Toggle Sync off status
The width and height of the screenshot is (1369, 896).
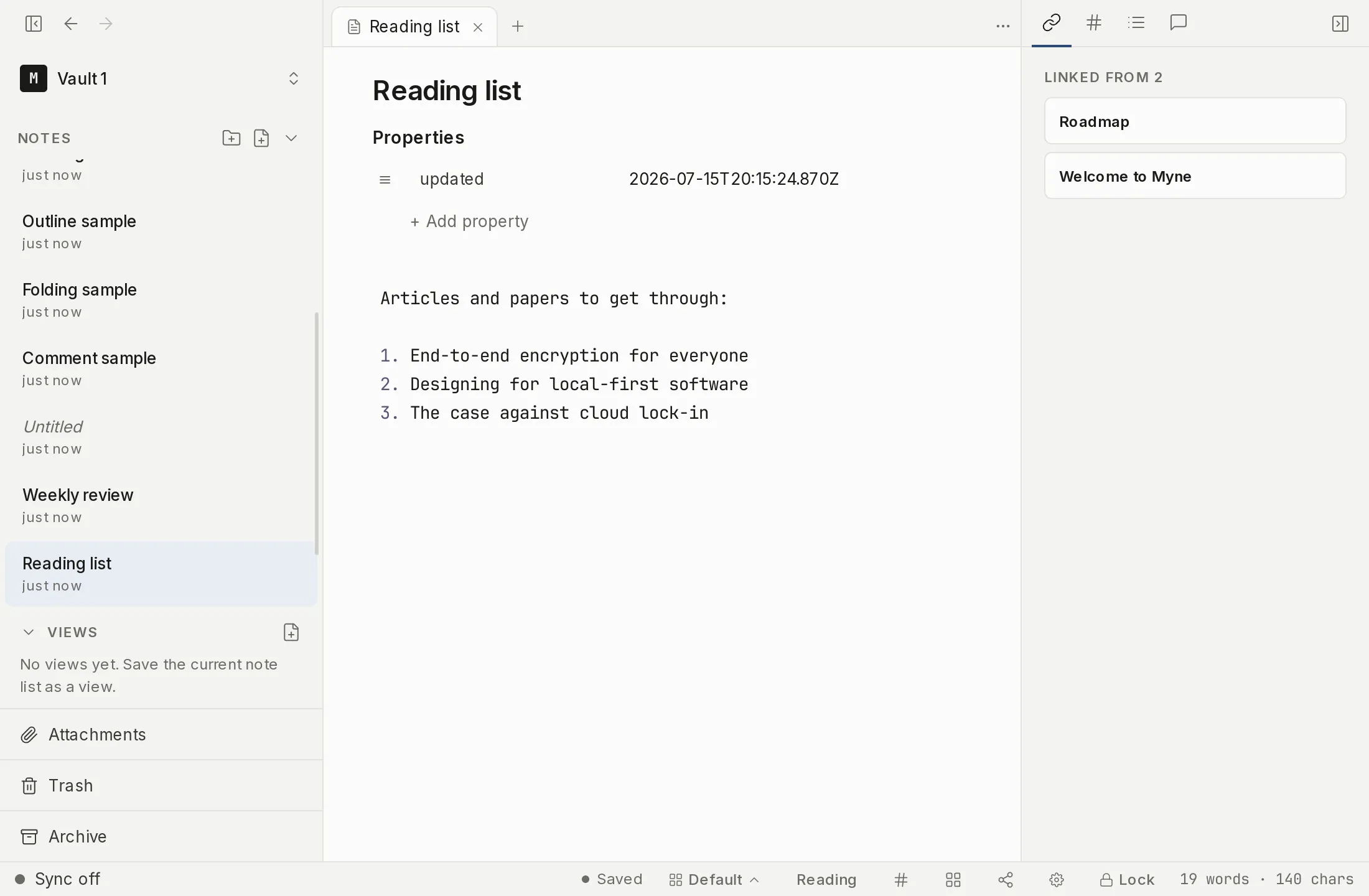click(x=57, y=879)
